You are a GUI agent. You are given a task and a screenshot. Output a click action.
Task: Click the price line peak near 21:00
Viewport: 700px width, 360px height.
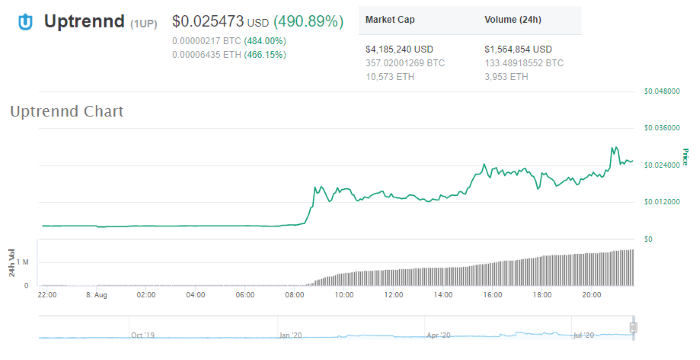[x=614, y=147]
